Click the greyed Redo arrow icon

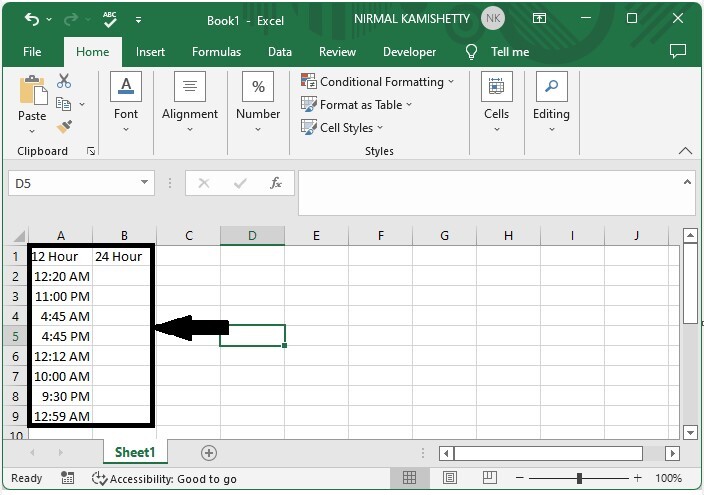(71, 19)
